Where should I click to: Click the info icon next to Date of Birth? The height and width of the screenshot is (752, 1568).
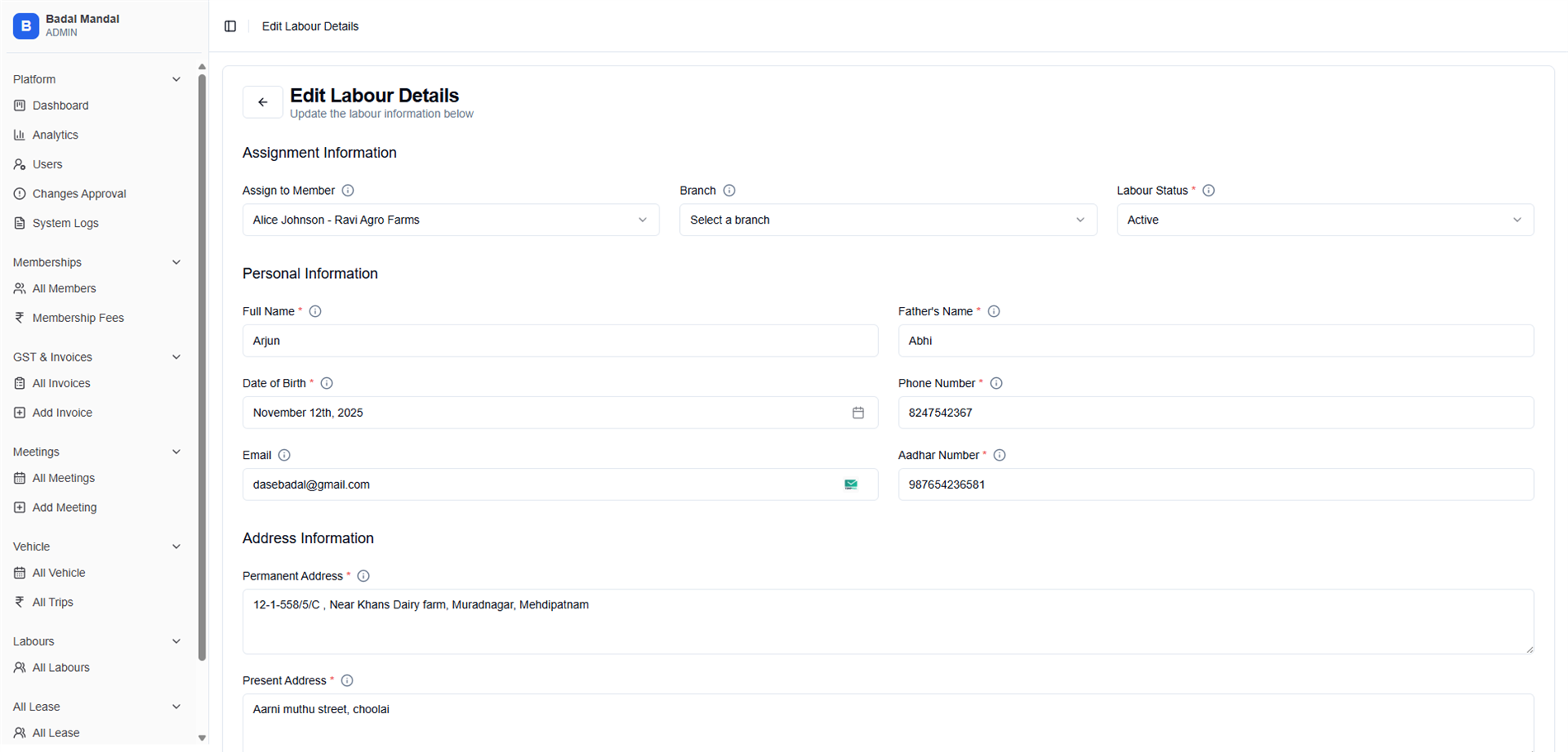(x=327, y=383)
